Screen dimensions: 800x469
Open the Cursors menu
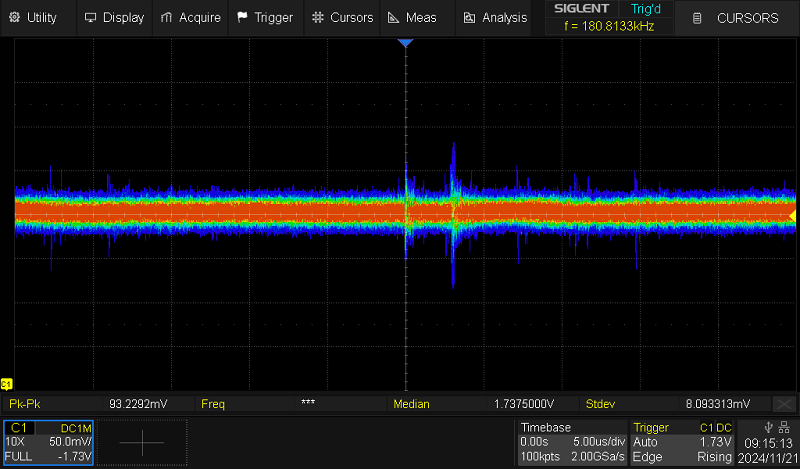[341, 17]
